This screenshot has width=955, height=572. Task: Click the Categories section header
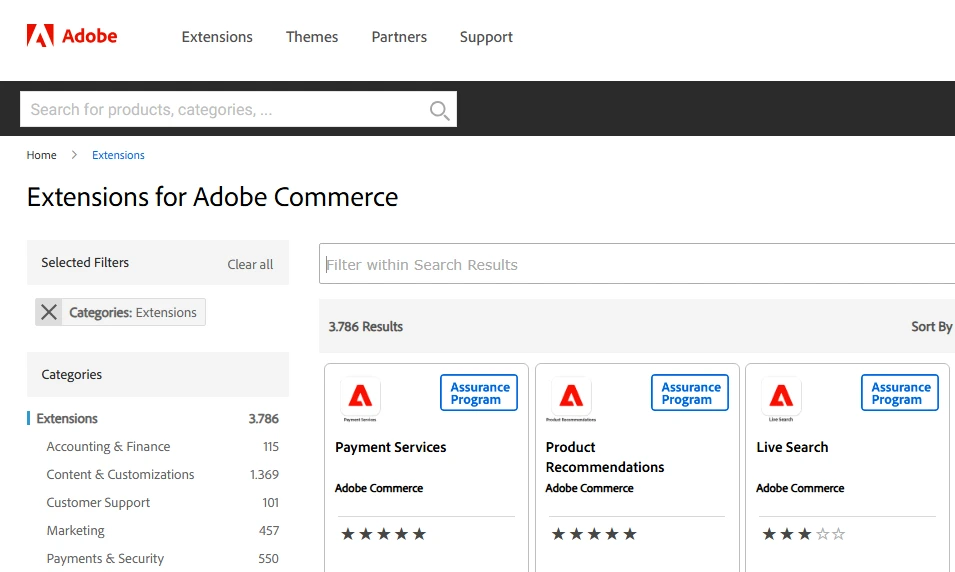click(158, 375)
